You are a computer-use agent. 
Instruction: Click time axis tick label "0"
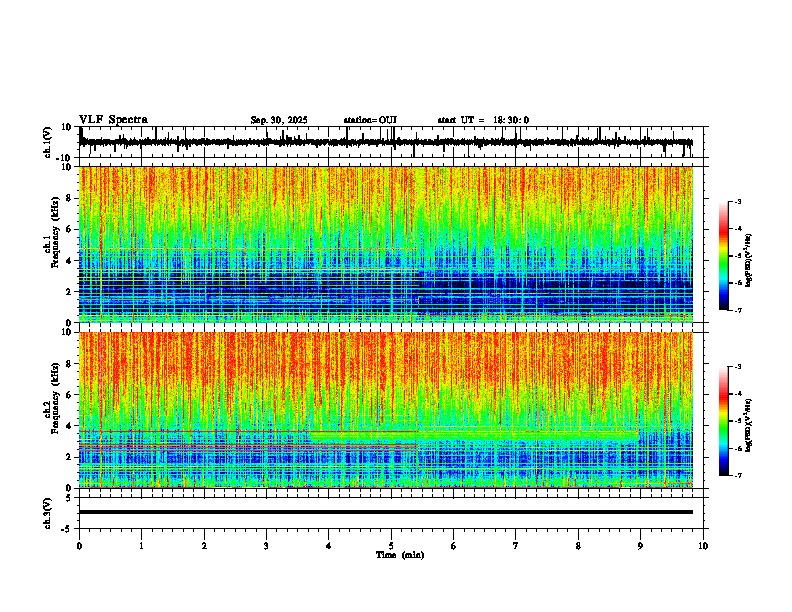pyautogui.click(x=79, y=546)
